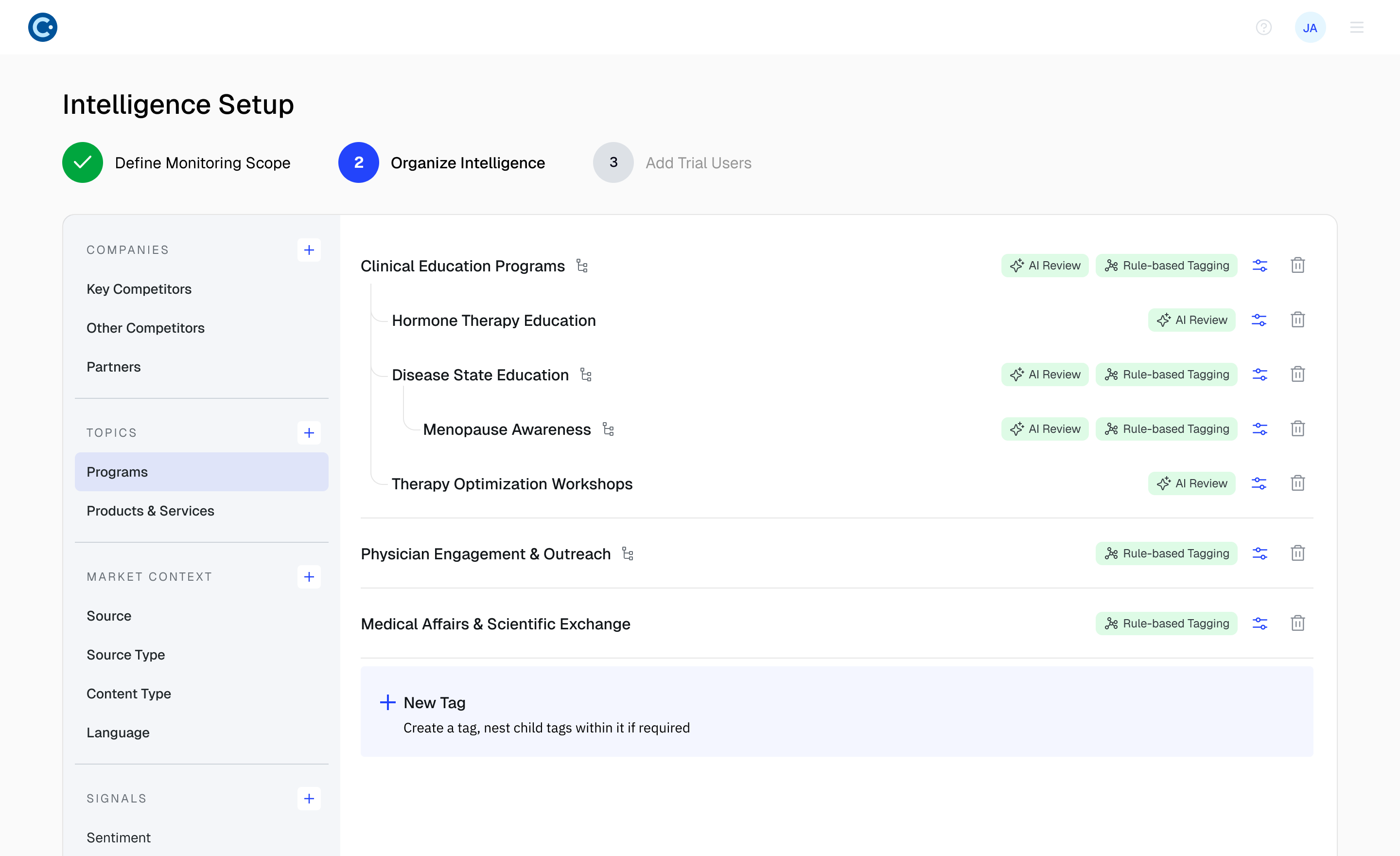Select Medical Affairs & Scientific Exchange tag name

[x=495, y=624]
